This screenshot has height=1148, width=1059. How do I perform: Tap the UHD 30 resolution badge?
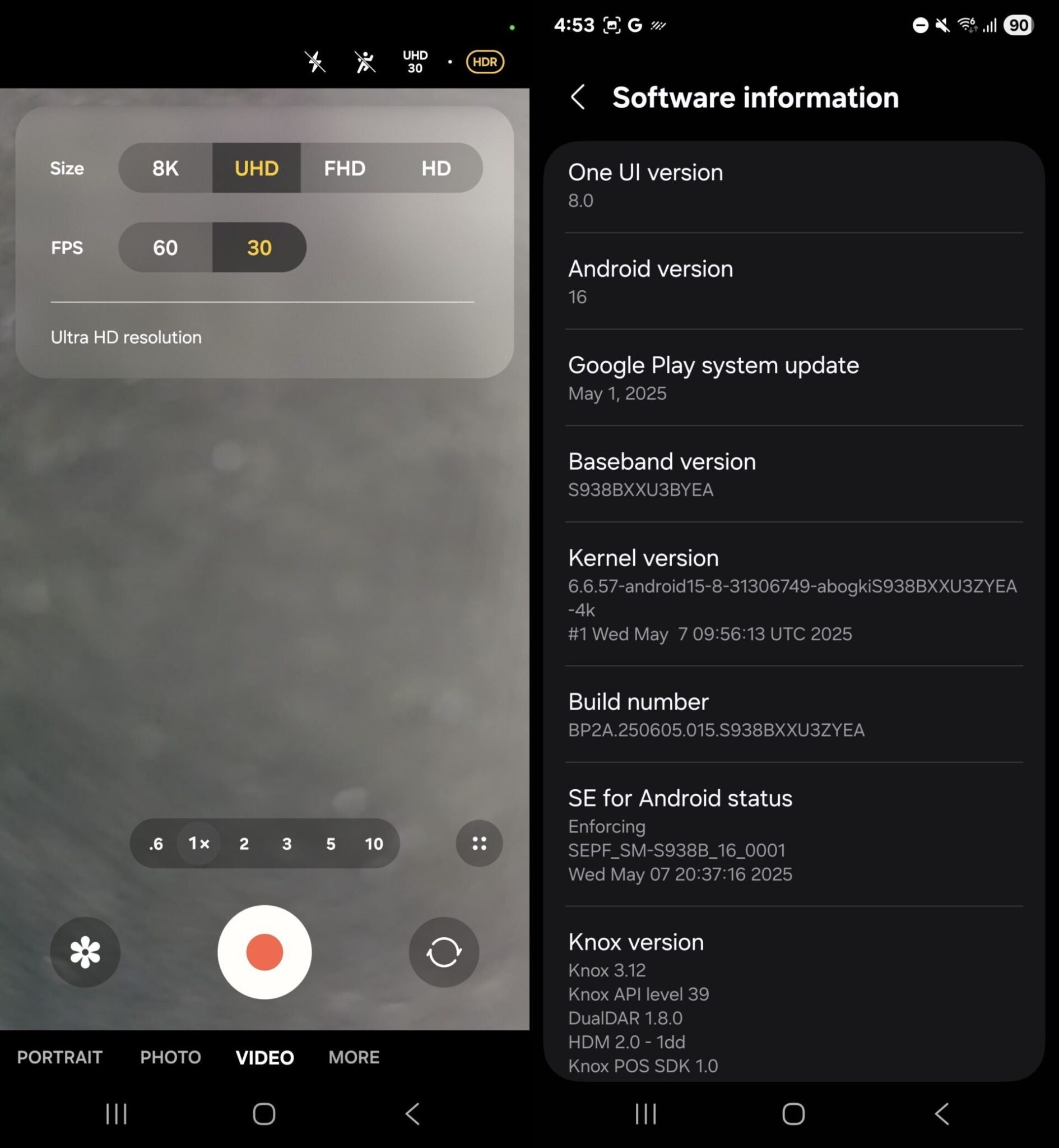414,61
